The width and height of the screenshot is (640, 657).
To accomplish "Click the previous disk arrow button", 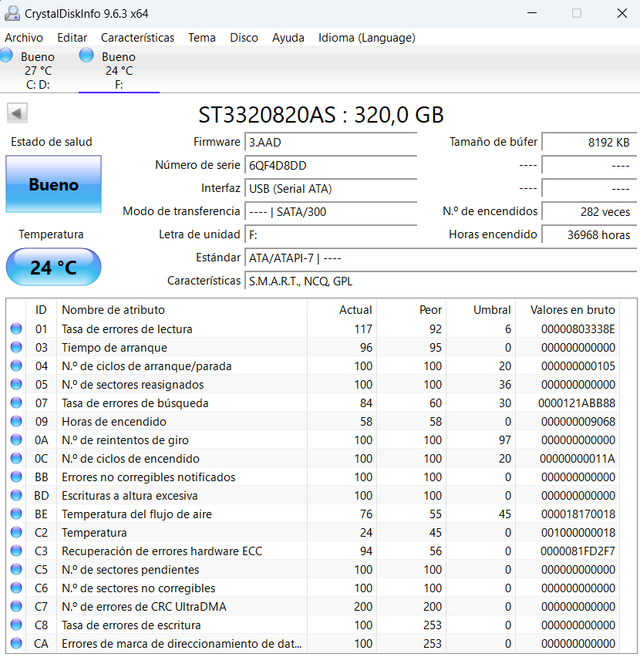I will pyautogui.click(x=17, y=113).
